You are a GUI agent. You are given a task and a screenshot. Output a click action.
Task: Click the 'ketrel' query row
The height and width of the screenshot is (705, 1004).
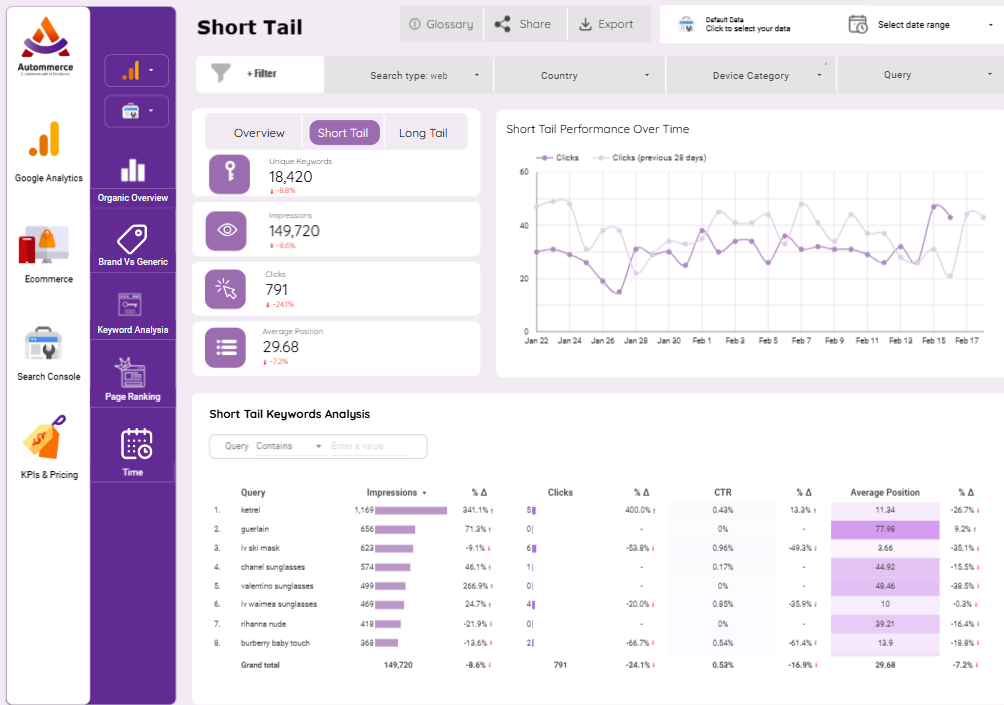[x=250, y=510]
